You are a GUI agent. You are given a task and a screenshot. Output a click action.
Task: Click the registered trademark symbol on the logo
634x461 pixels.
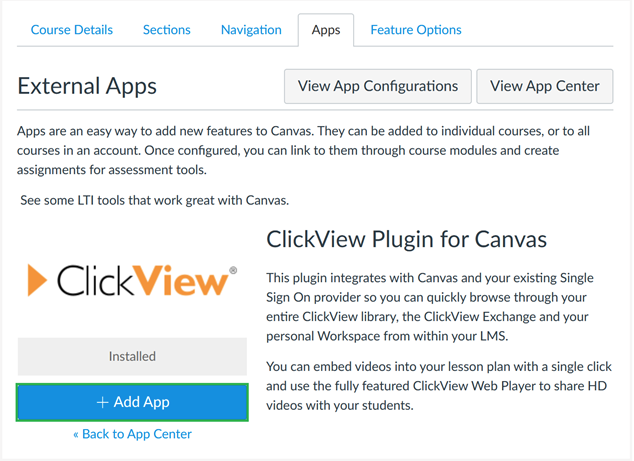[233, 270]
